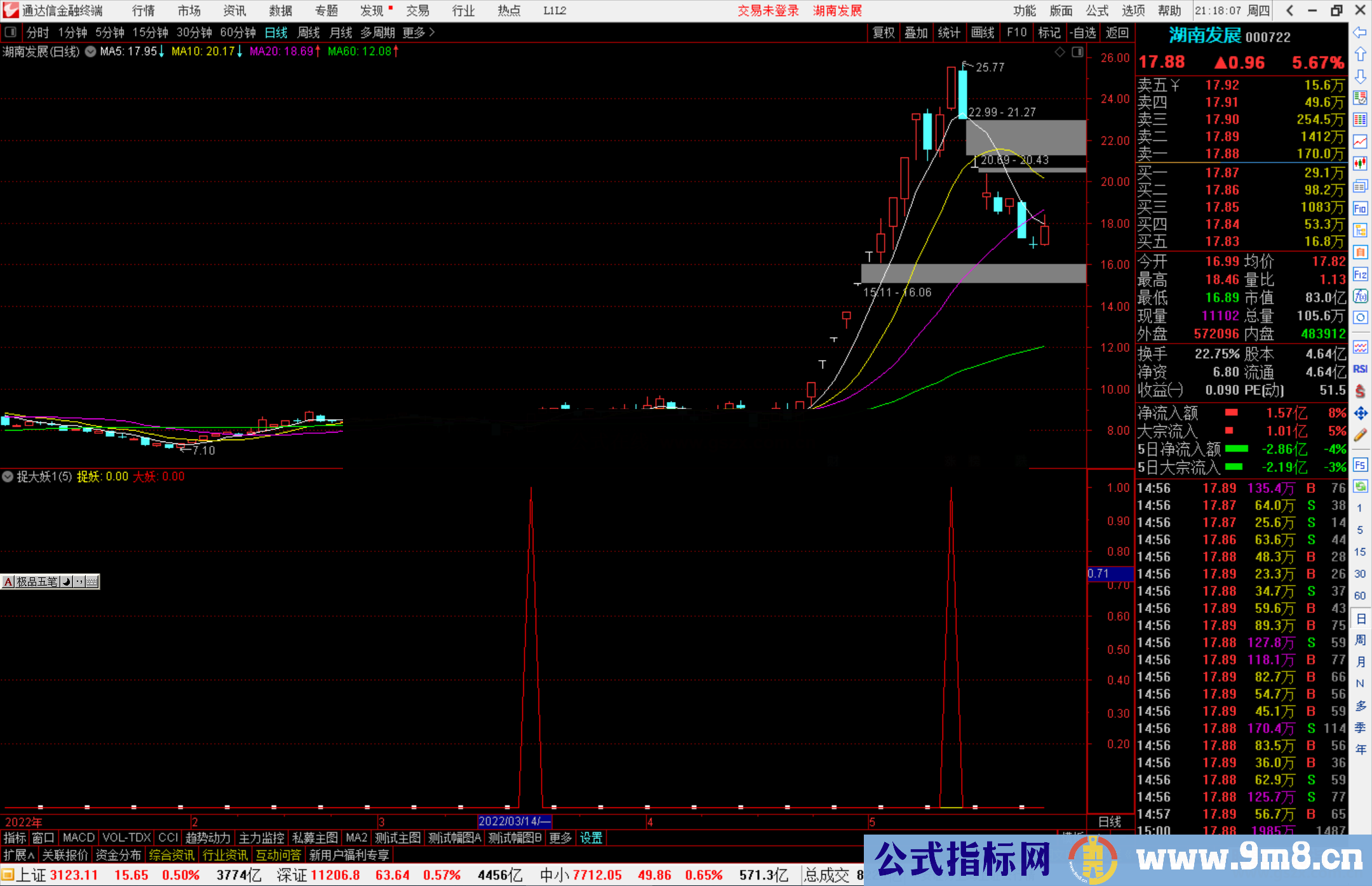Switch to the 周线 weekly timeframe tab
The height and width of the screenshot is (886, 1372).
(309, 32)
